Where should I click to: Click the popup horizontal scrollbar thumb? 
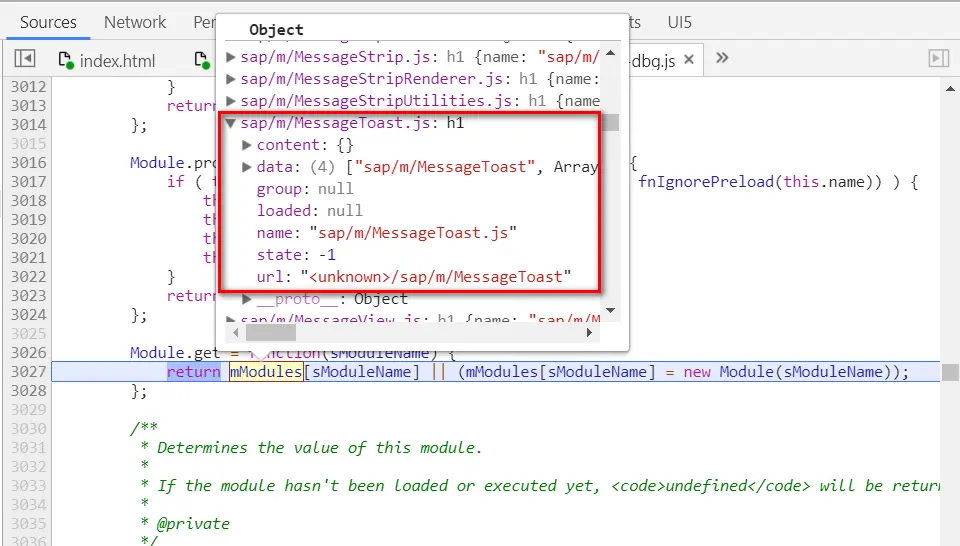click(x=271, y=332)
